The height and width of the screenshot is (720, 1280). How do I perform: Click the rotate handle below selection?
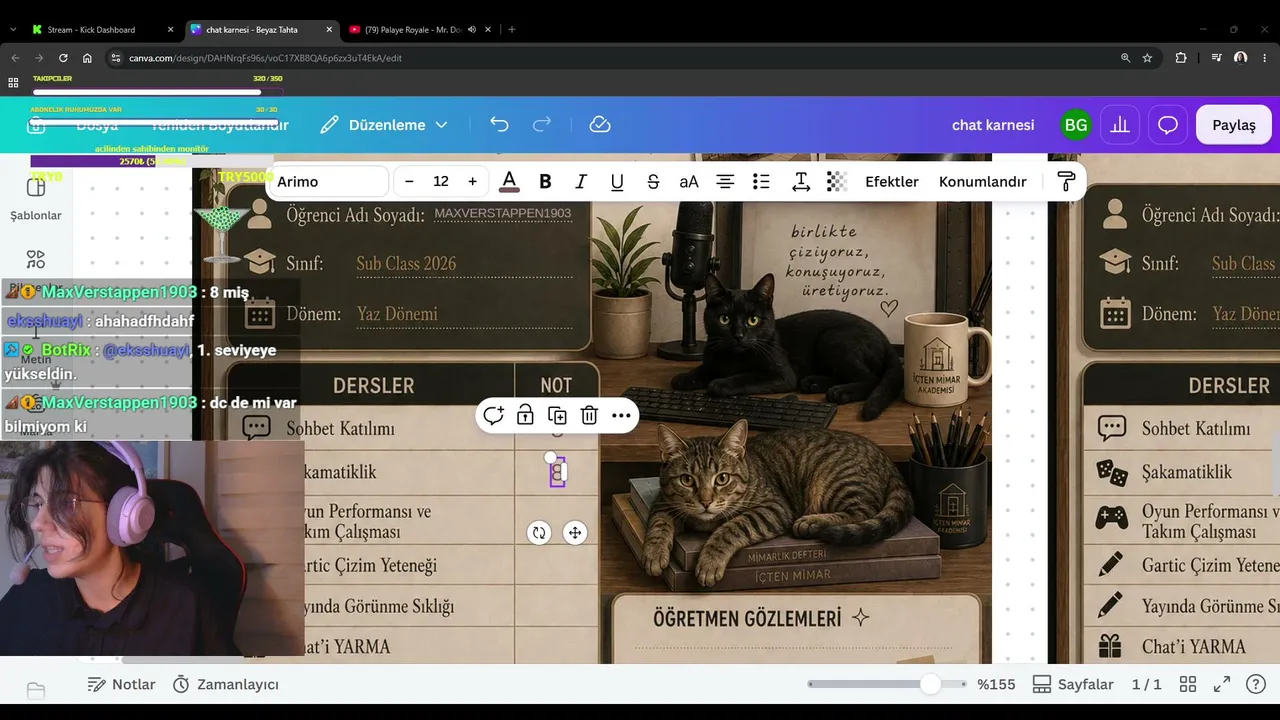tap(539, 533)
